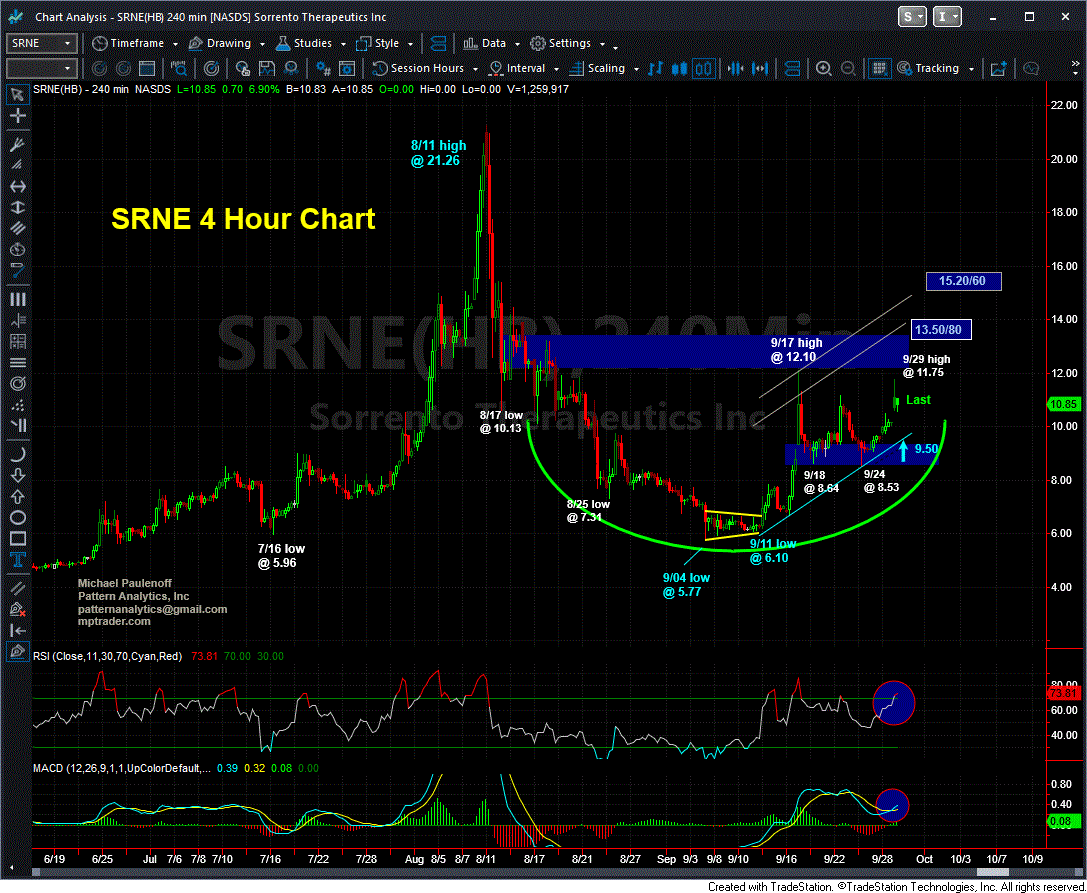Choose the ellipse drawing tool
The height and width of the screenshot is (893, 1087).
pyautogui.click(x=17, y=517)
